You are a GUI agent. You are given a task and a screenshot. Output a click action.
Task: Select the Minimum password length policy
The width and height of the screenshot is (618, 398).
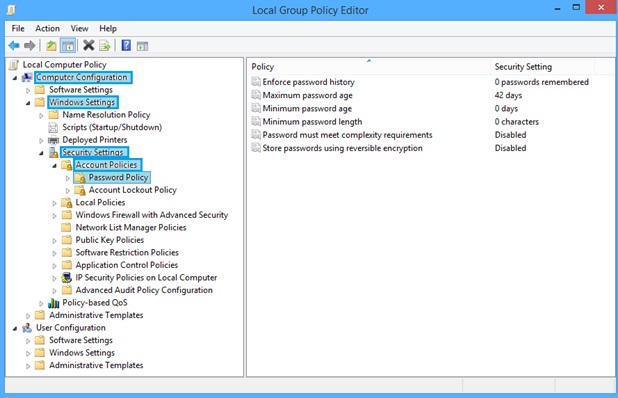[312, 121]
